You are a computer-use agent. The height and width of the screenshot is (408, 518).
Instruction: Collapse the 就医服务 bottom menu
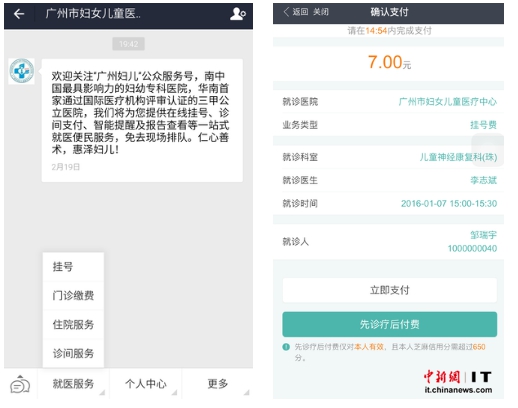[73, 384]
